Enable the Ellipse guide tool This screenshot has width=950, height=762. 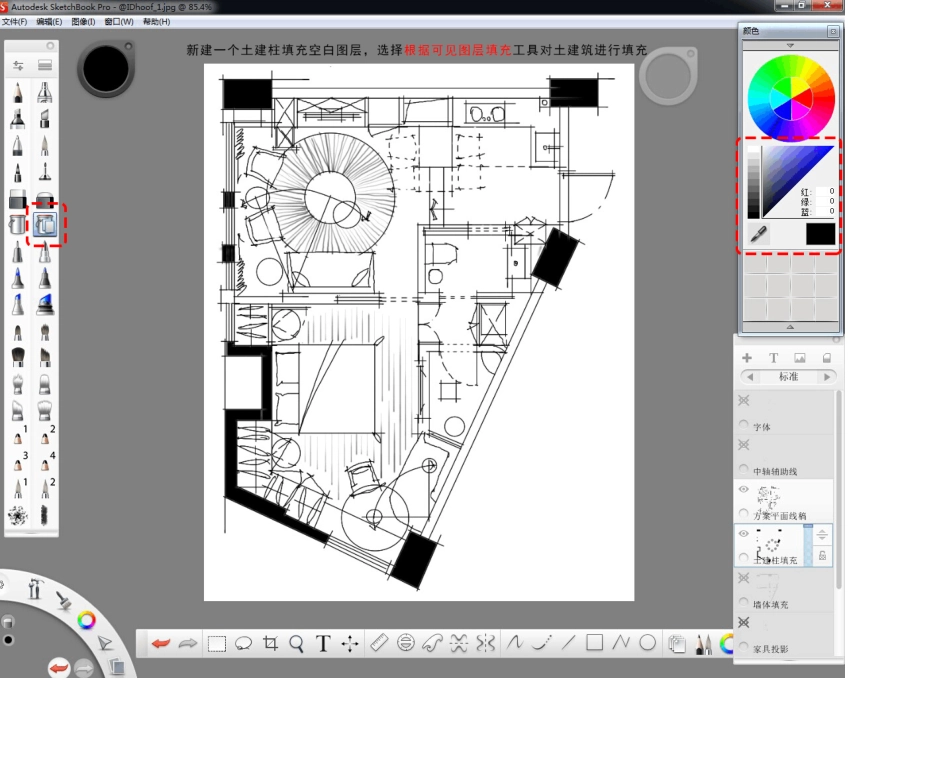[x=406, y=643]
